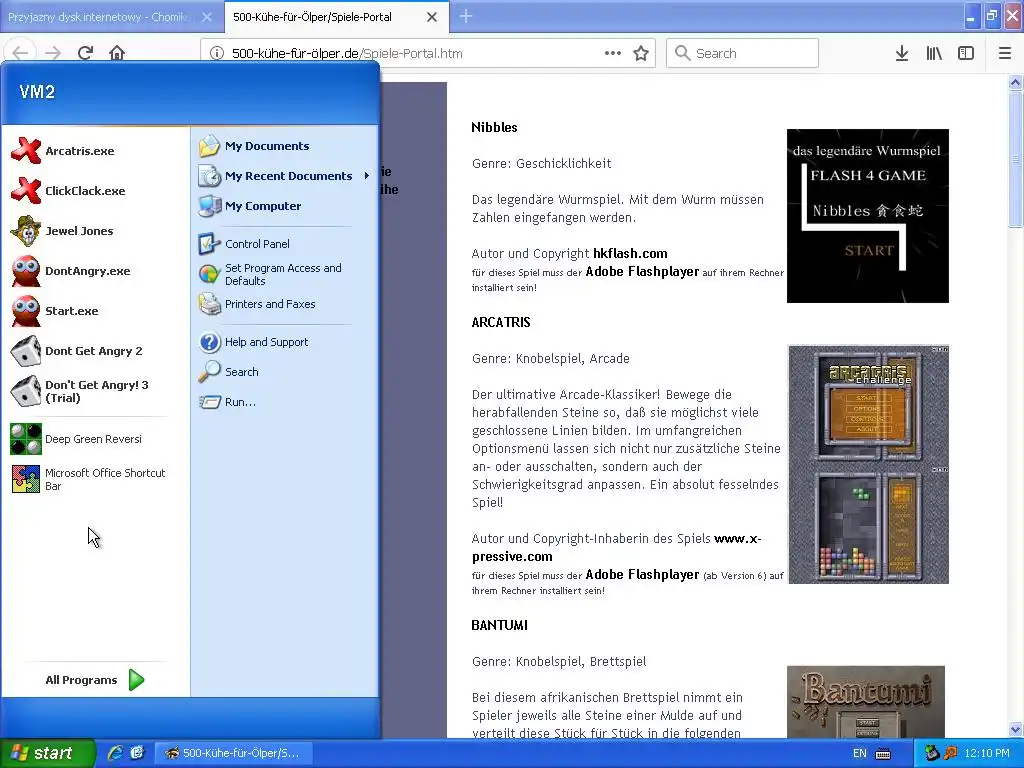Image resolution: width=1024 pixels, height=768 pixels.
Task: Click orange volume tray icon
Action: tap(950, 753)
